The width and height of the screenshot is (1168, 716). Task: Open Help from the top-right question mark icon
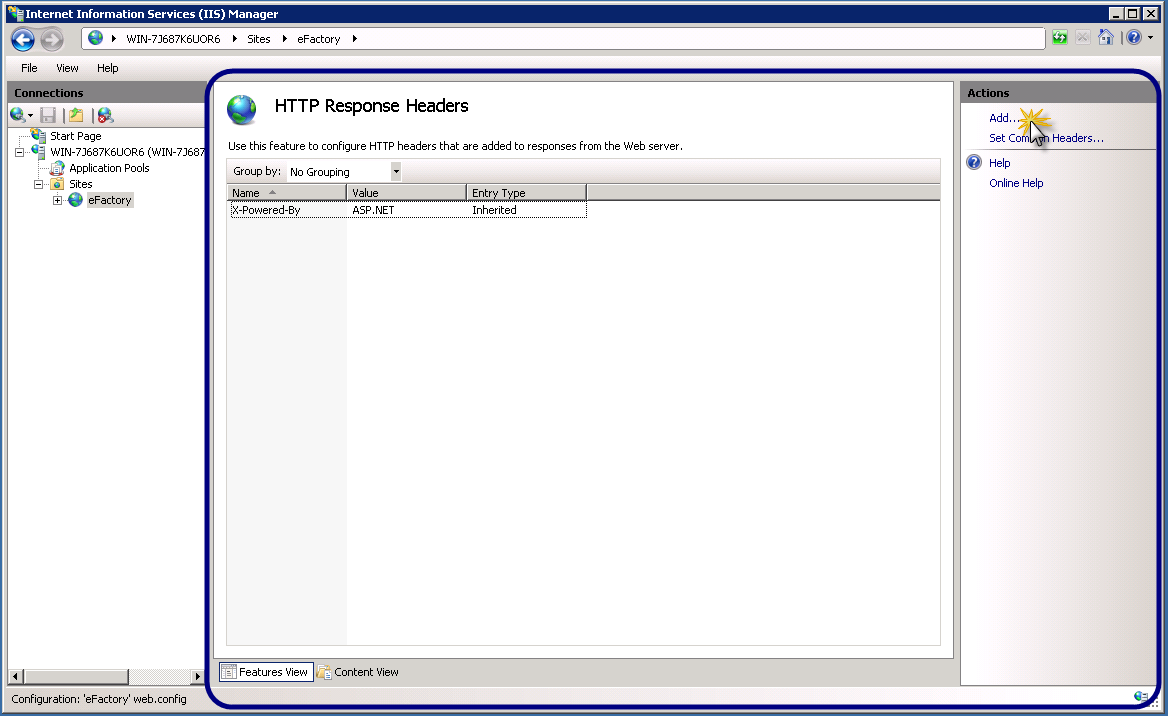1134,37
